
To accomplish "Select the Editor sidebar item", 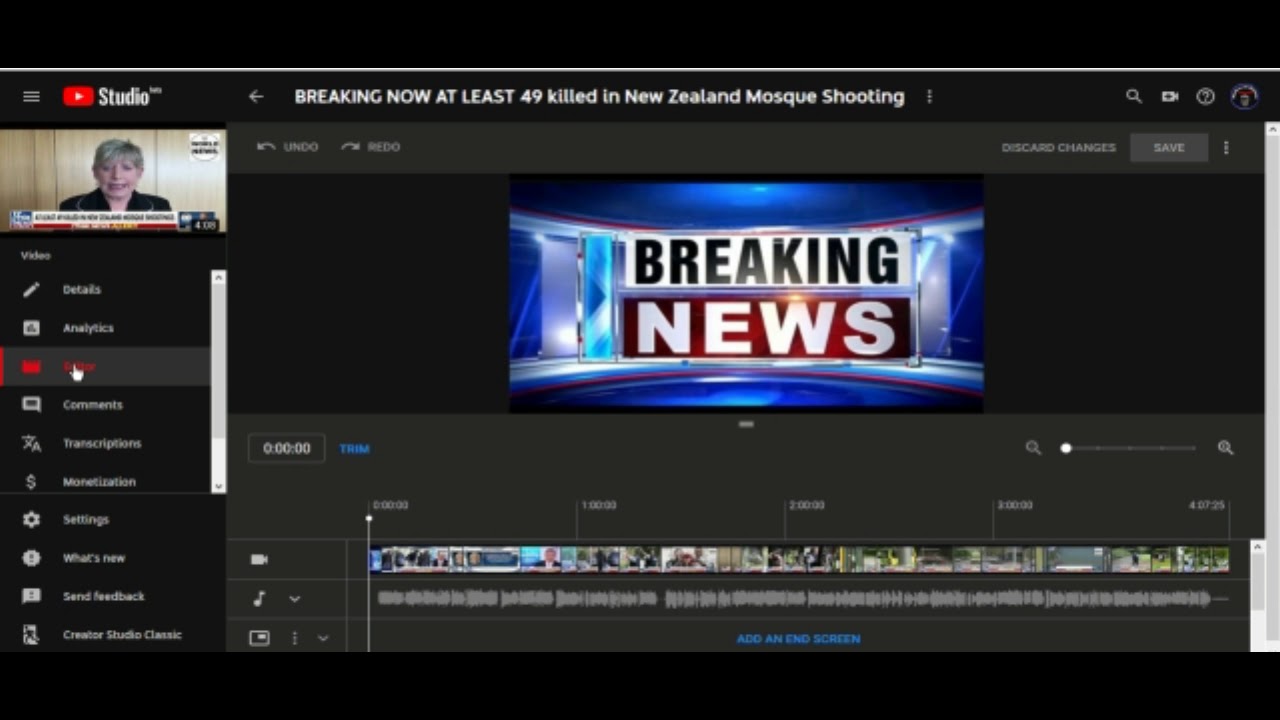I will pos(105,367).
